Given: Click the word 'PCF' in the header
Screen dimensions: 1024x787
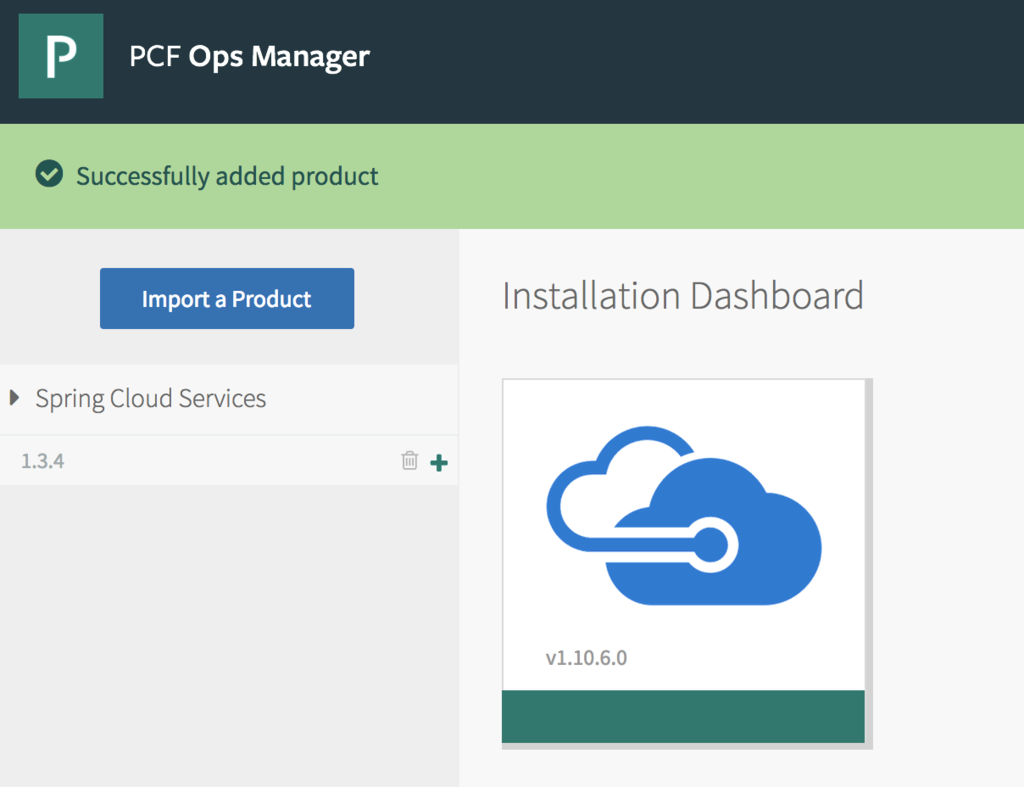Looking at the screenshot, I should (x=155, y=57).
